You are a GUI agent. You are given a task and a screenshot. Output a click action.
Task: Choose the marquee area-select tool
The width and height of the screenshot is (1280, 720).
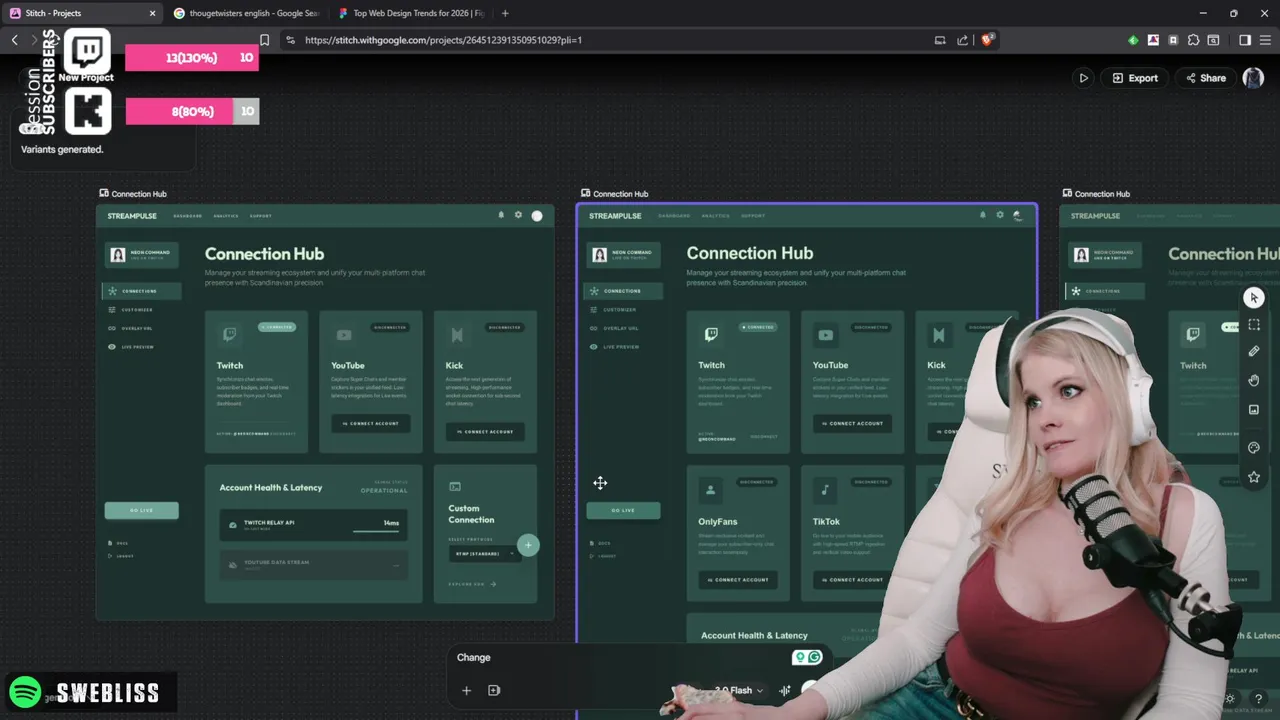click(x=1254, y=325)
